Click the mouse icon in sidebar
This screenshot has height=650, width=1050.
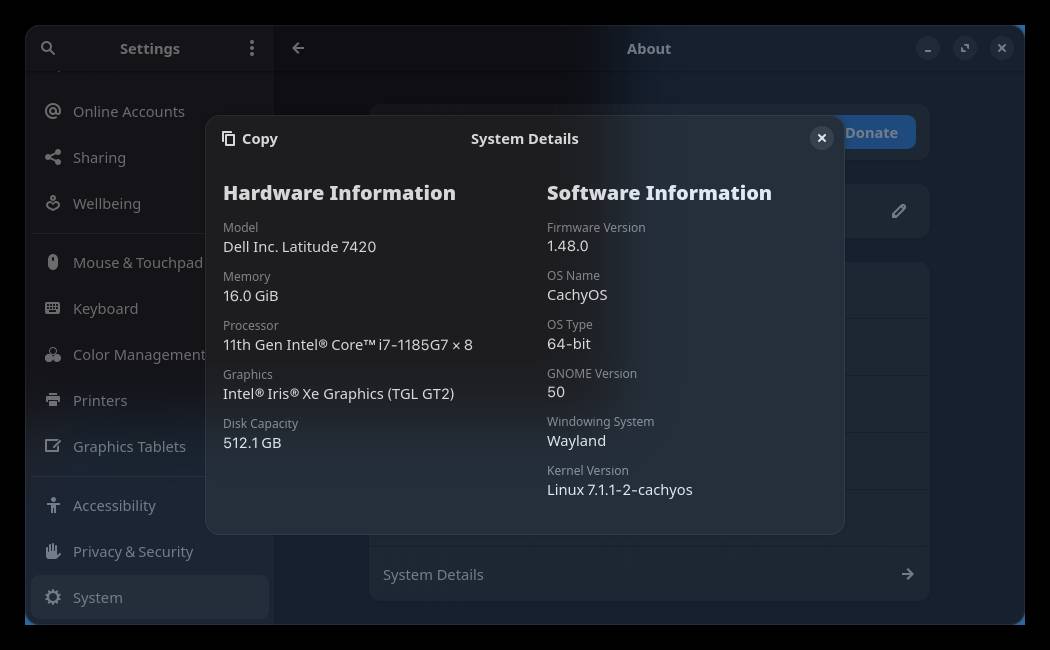(x=53, y=262)
